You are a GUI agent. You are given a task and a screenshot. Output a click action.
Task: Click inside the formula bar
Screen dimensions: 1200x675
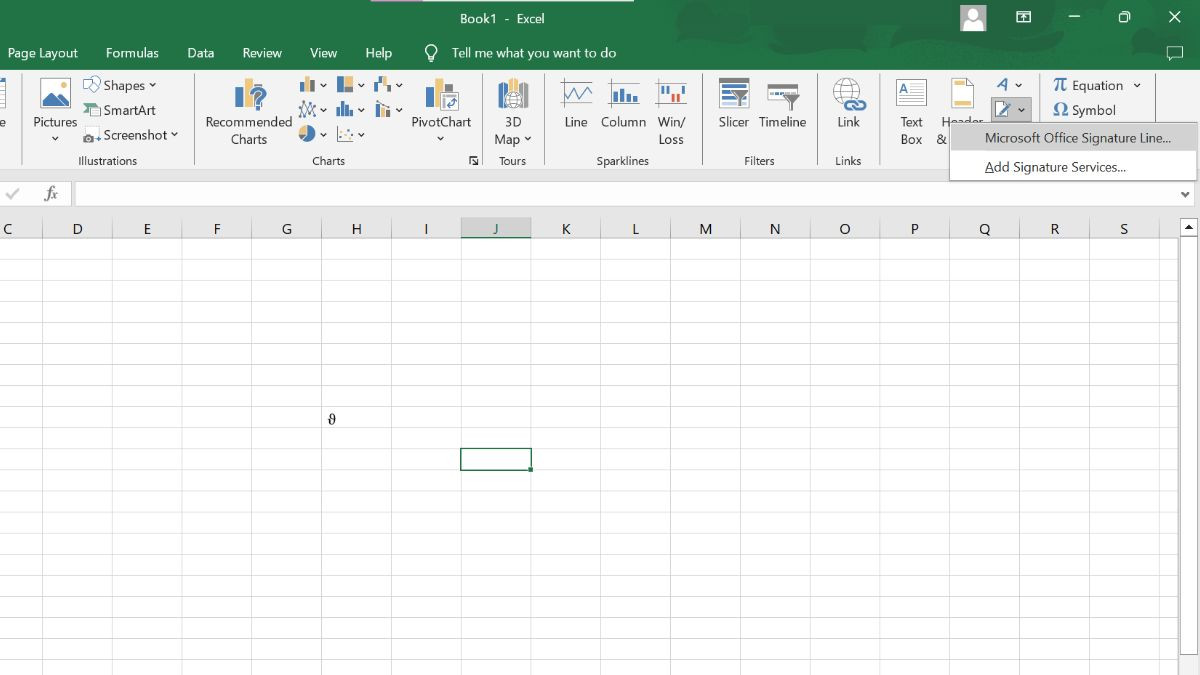625,194
